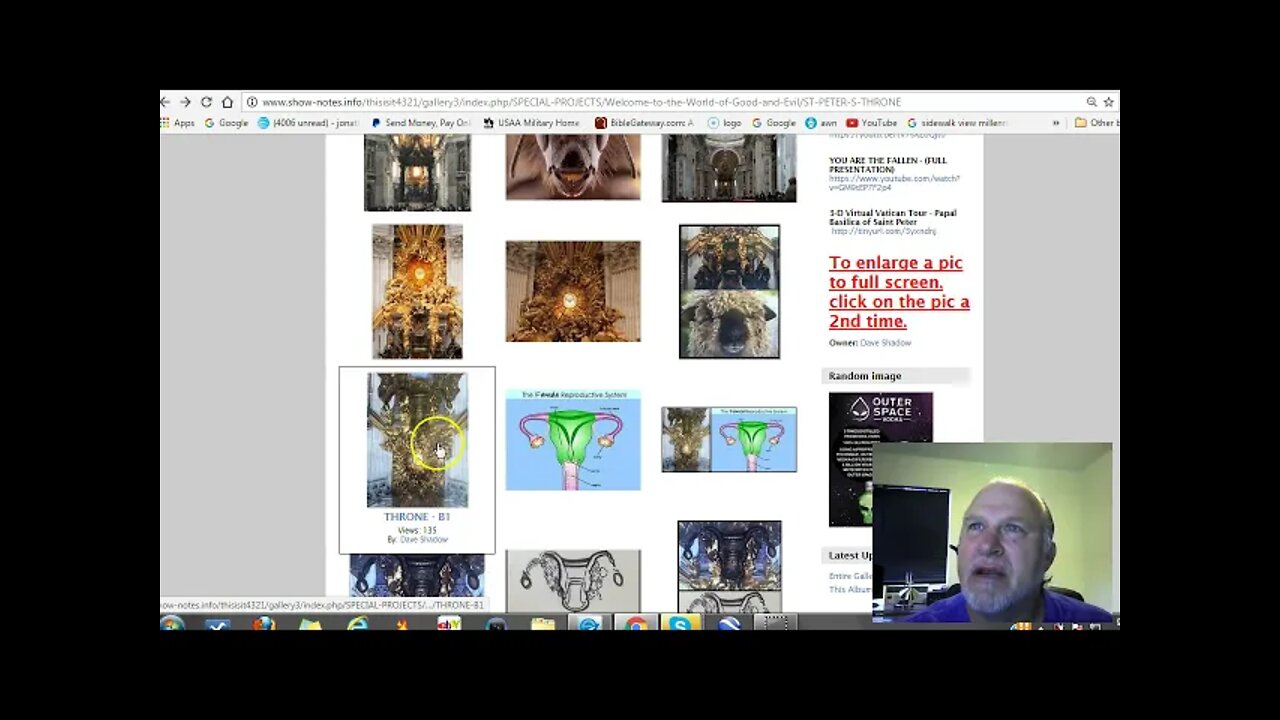Click the THRONE - B1 title link
Screen dimensions: 1280x720
417,517
